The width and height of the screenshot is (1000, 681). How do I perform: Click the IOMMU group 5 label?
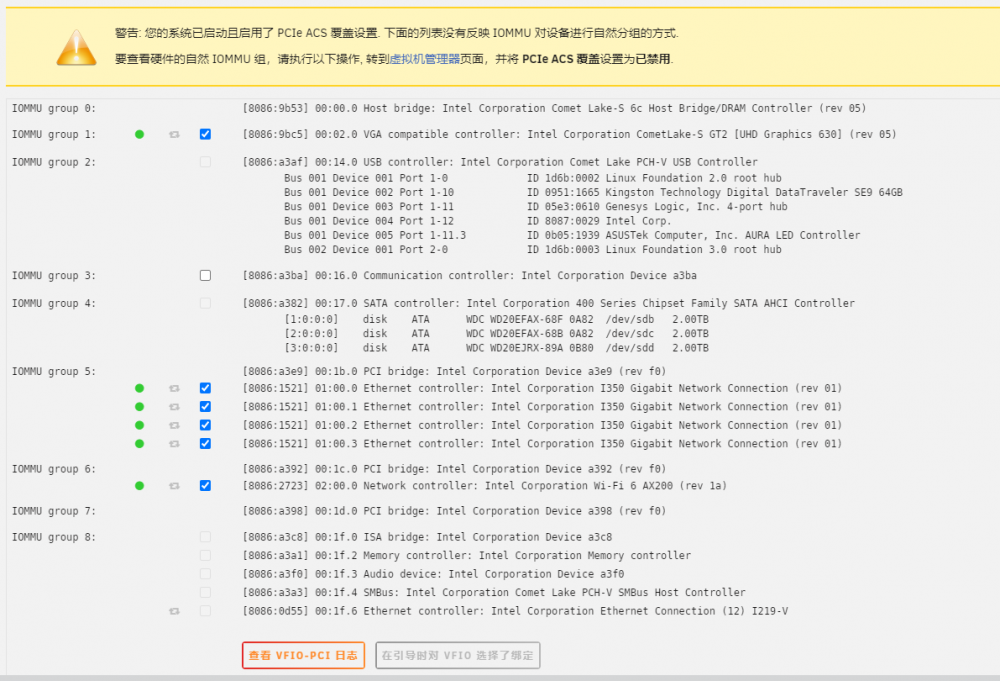click(x=54, y=372)
